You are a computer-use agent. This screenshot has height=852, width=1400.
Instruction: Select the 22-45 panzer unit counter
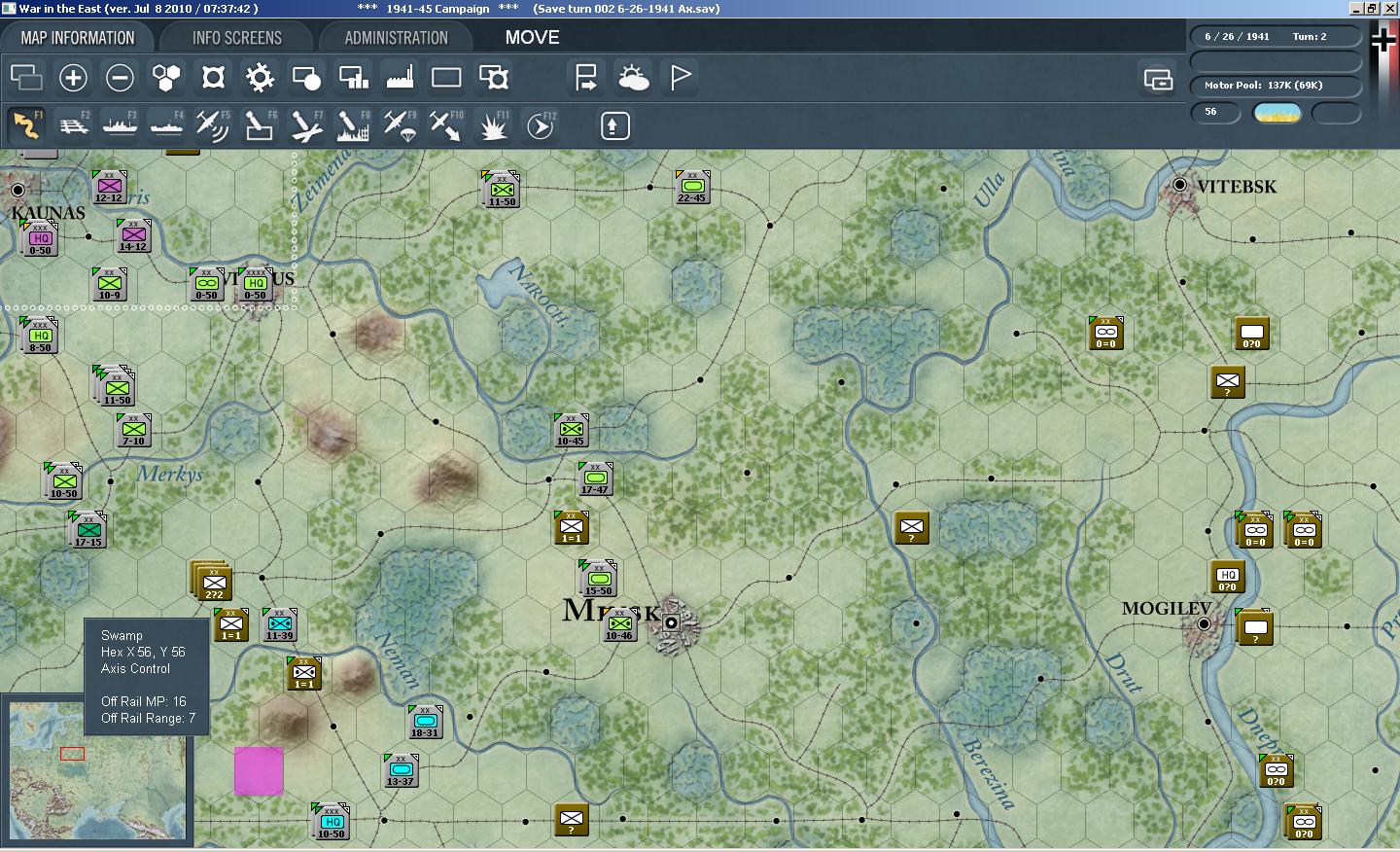tap(692, 187)
